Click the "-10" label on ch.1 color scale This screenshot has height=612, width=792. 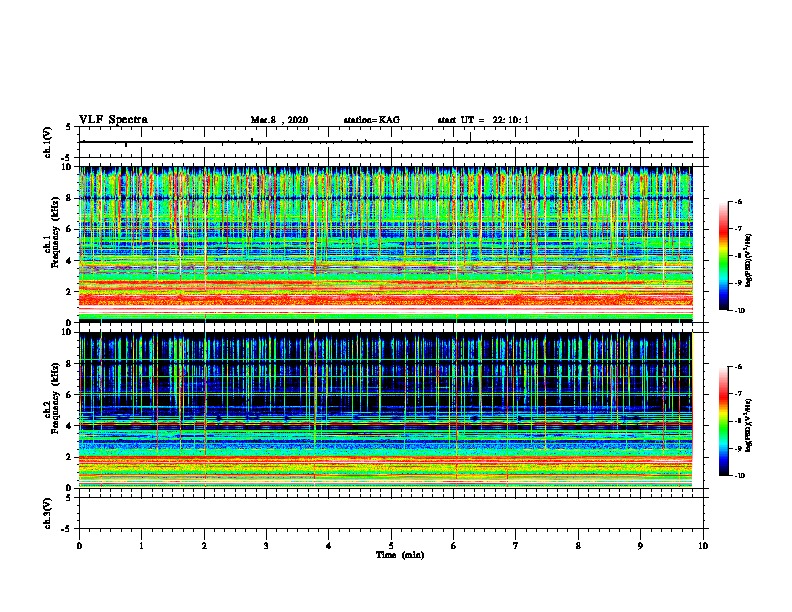click(739, 311)
